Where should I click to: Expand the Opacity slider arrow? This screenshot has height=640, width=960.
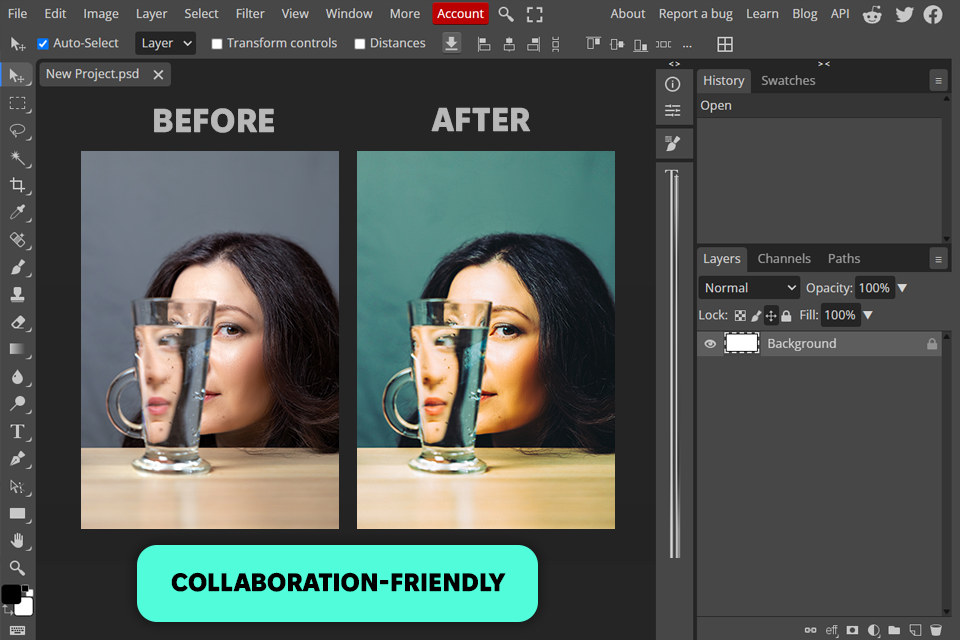click(x=902, y=288)
